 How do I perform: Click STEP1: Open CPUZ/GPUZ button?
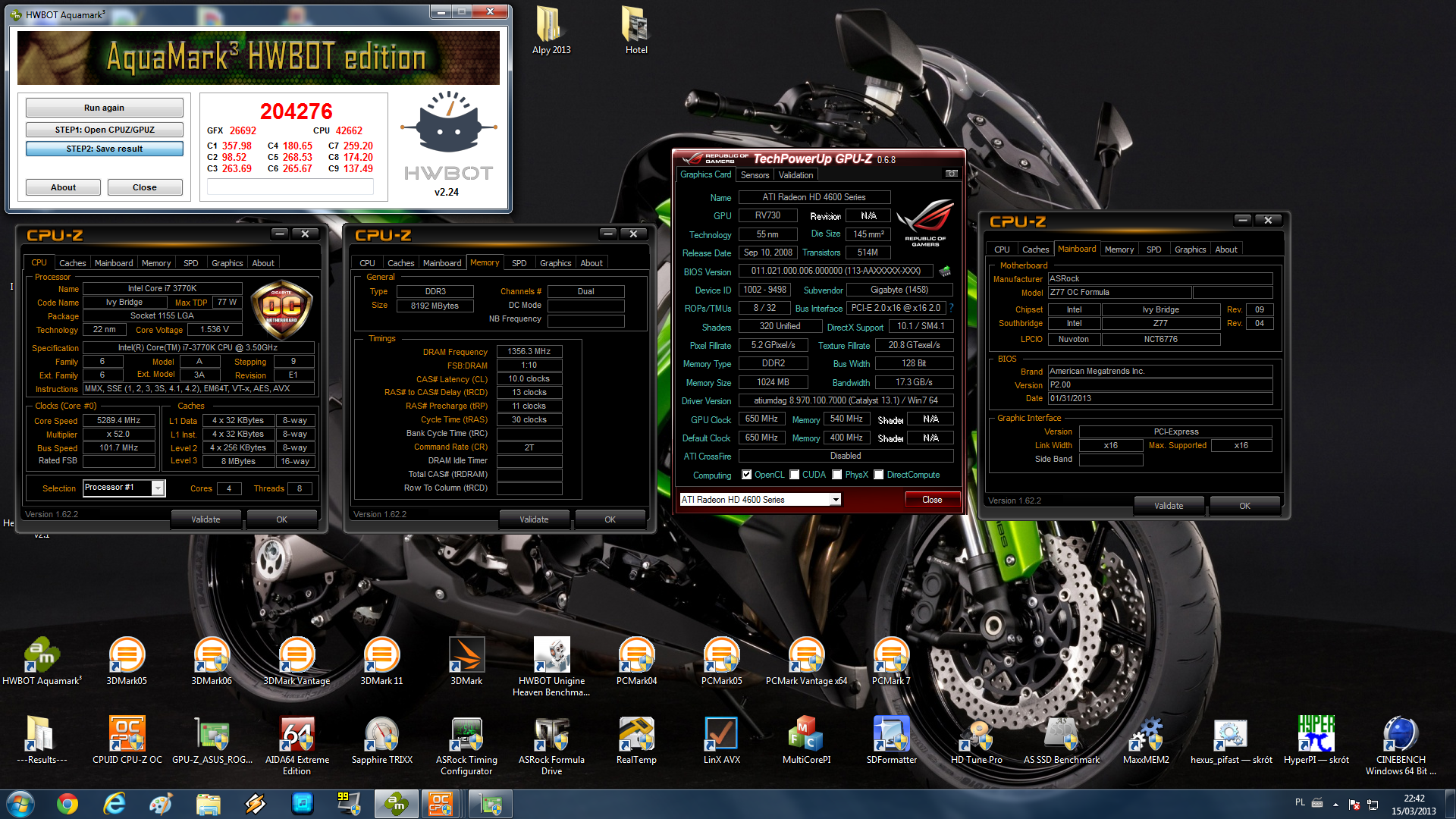pyautogui.click(x=104, y=130)
